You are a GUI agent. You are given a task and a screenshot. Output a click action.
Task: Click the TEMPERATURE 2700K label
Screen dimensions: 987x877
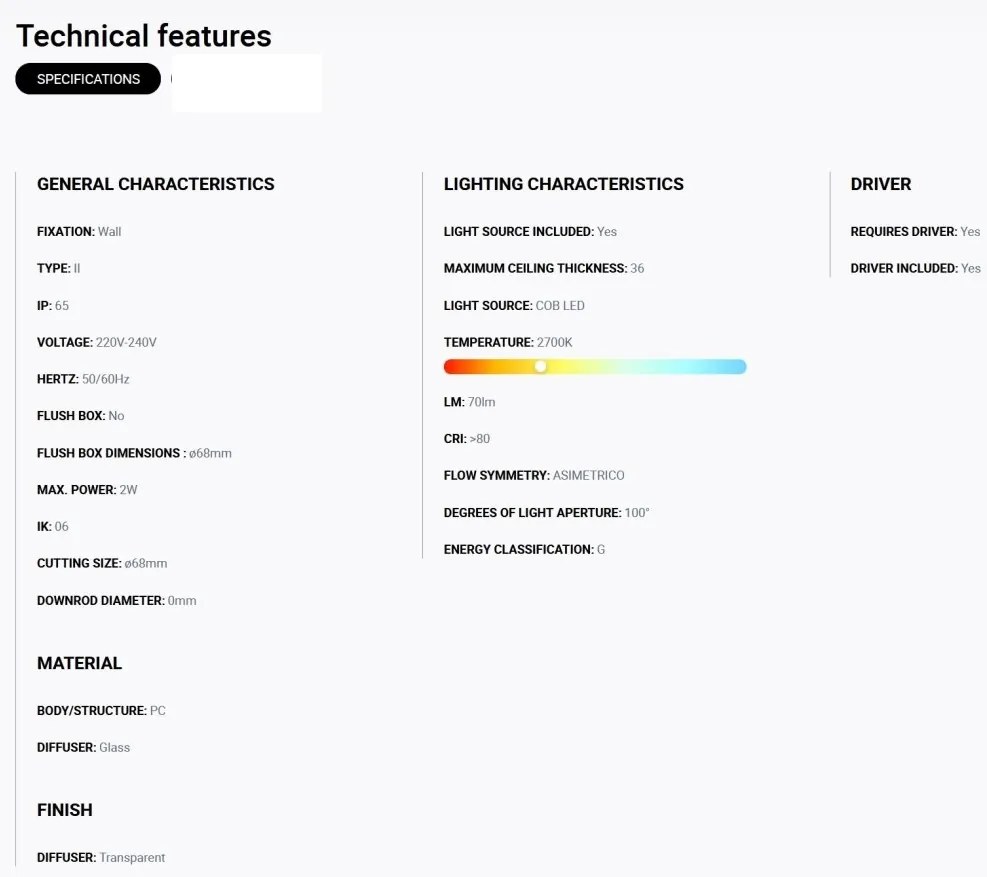click(508, 342)
